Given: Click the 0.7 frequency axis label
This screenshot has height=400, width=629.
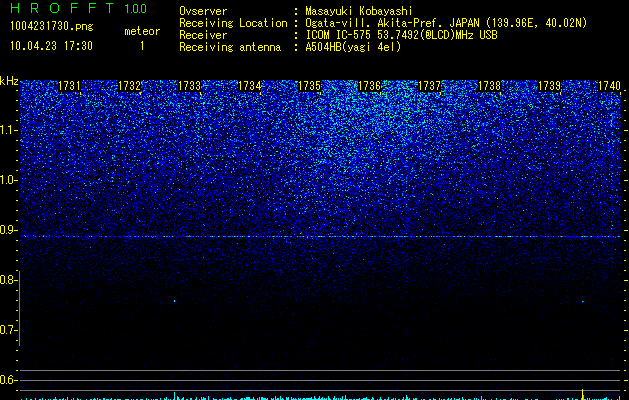Looking at the screenshot, I should (9, 330).
